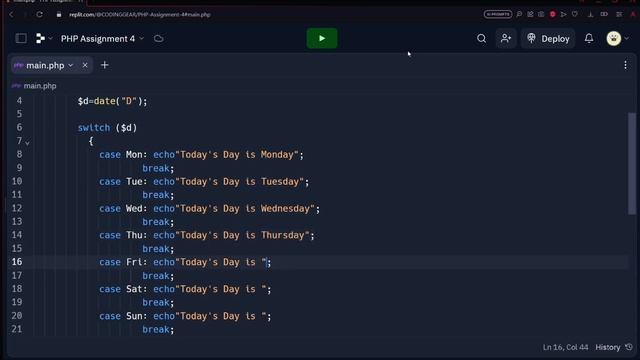Click the "Today's Day is Wednesday" string

click(x=245, y=209)
